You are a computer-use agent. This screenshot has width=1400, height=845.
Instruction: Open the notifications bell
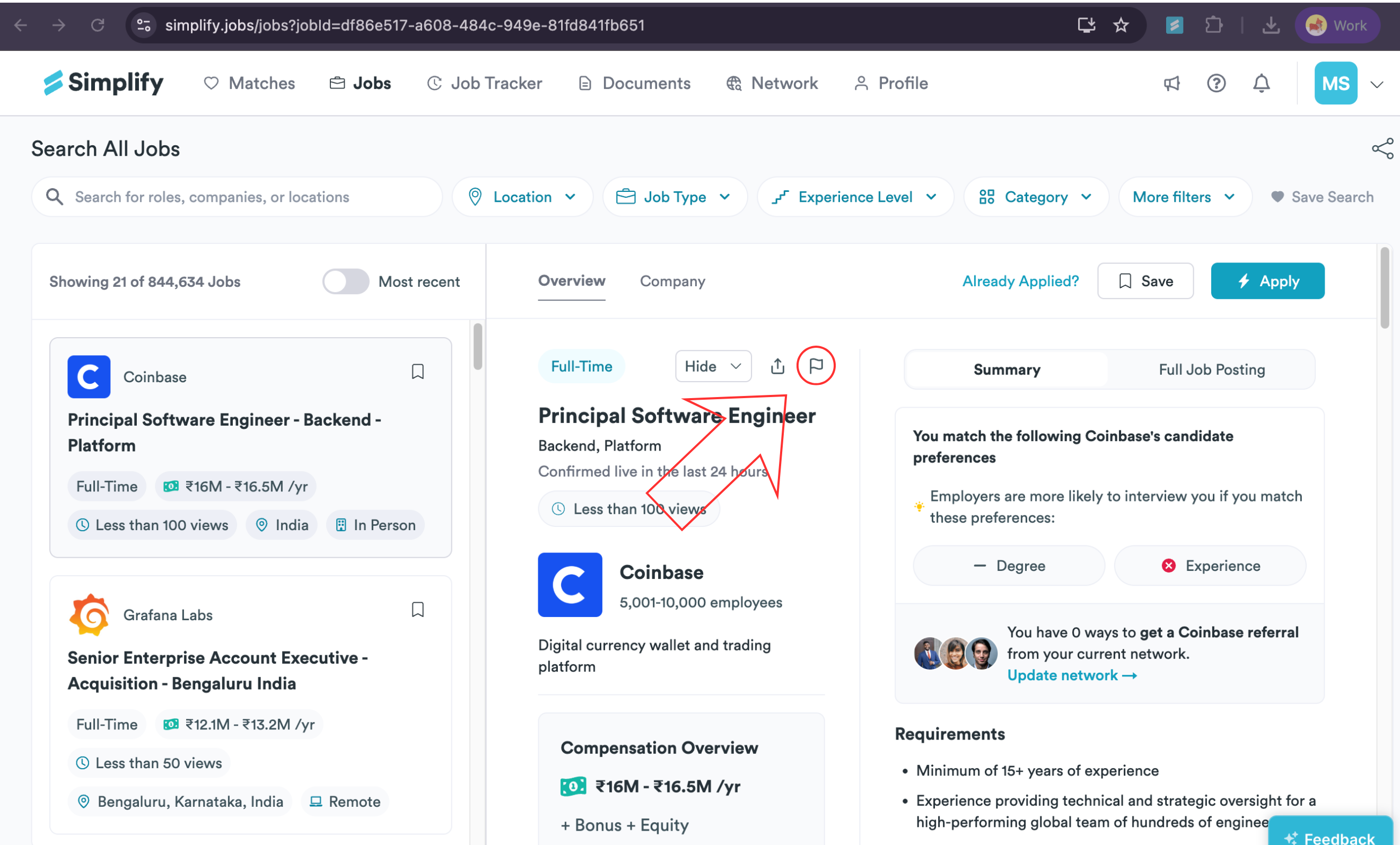(x=1262, y=83)
